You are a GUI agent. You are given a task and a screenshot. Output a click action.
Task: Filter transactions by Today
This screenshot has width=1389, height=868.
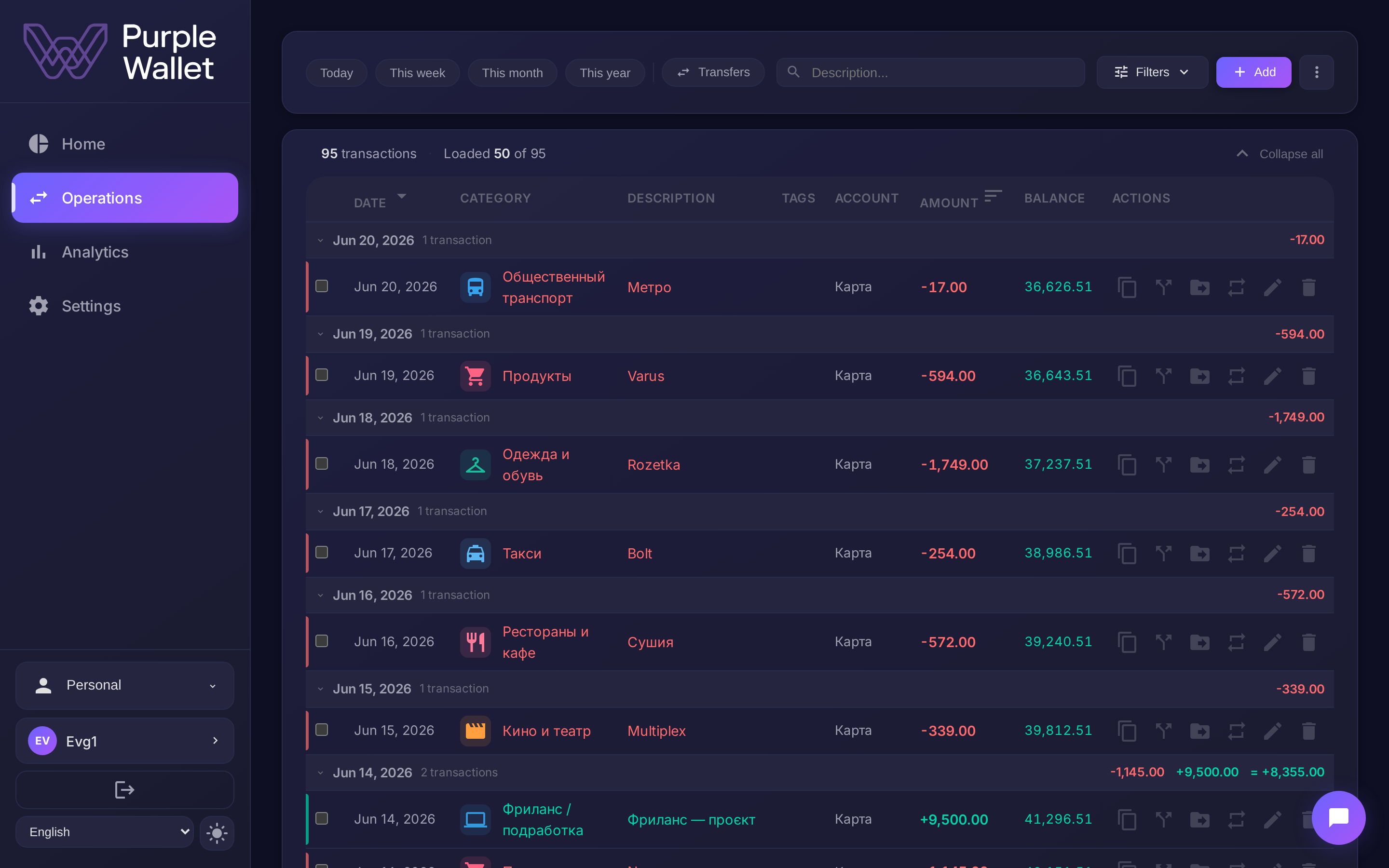(336, 73)
